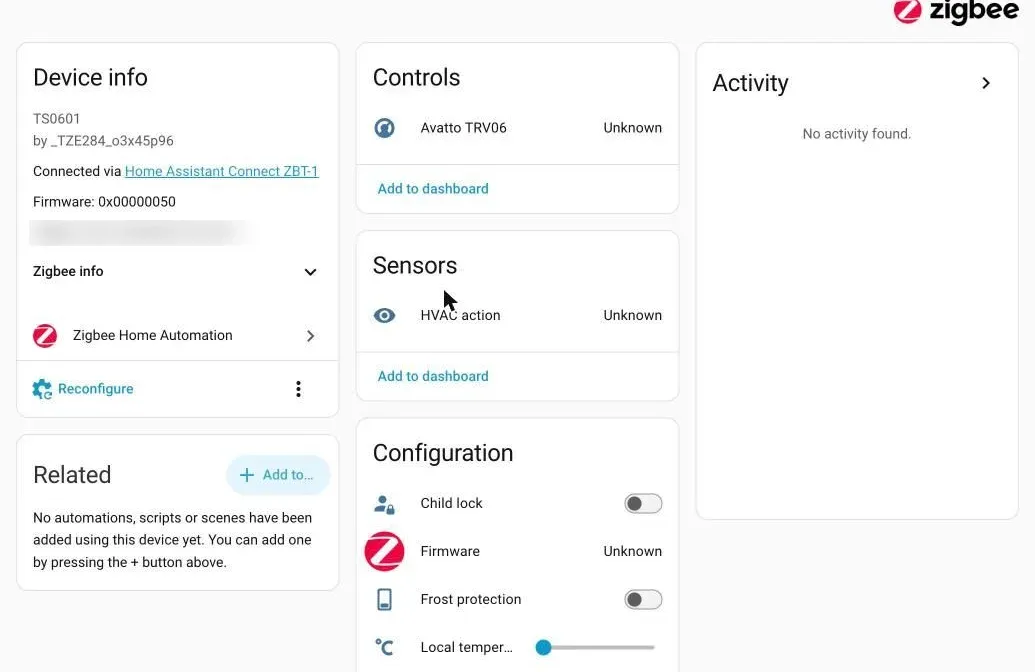
Task: Expand the Zigbee info section
Action: pos(310,272)
